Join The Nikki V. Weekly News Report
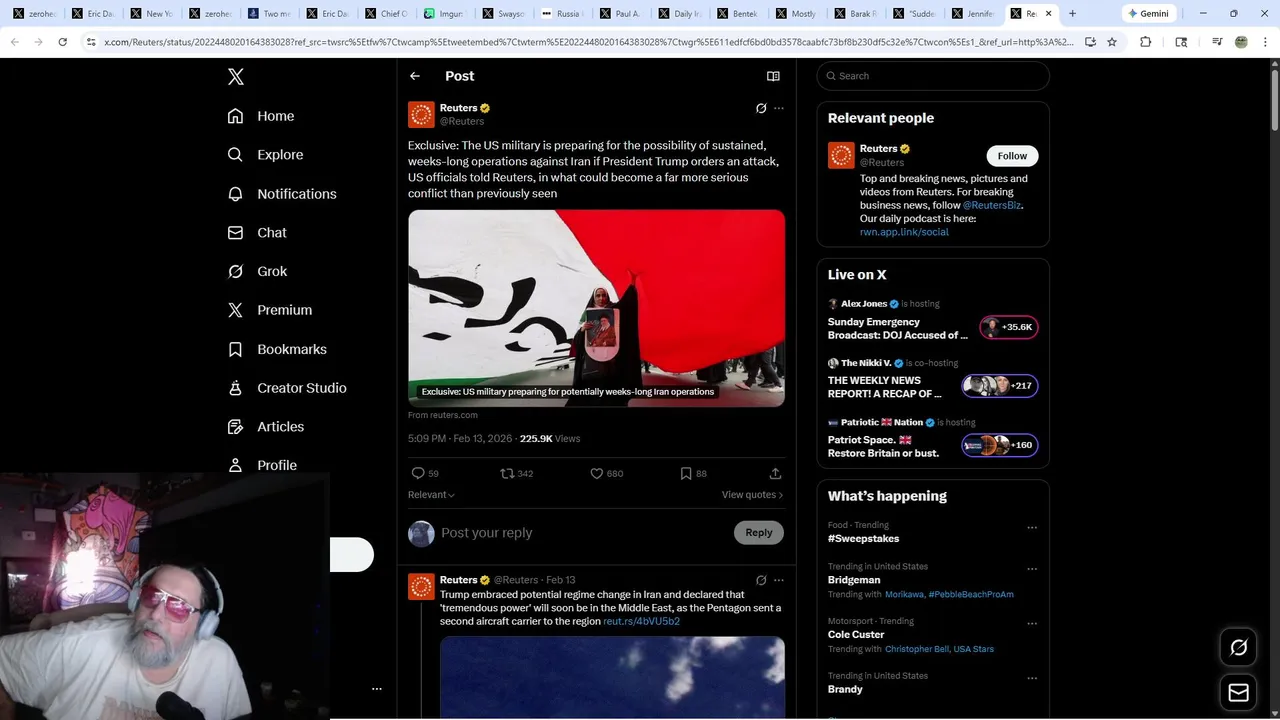This screenshot has width=1280, height=720. (x=1000, y=386)
